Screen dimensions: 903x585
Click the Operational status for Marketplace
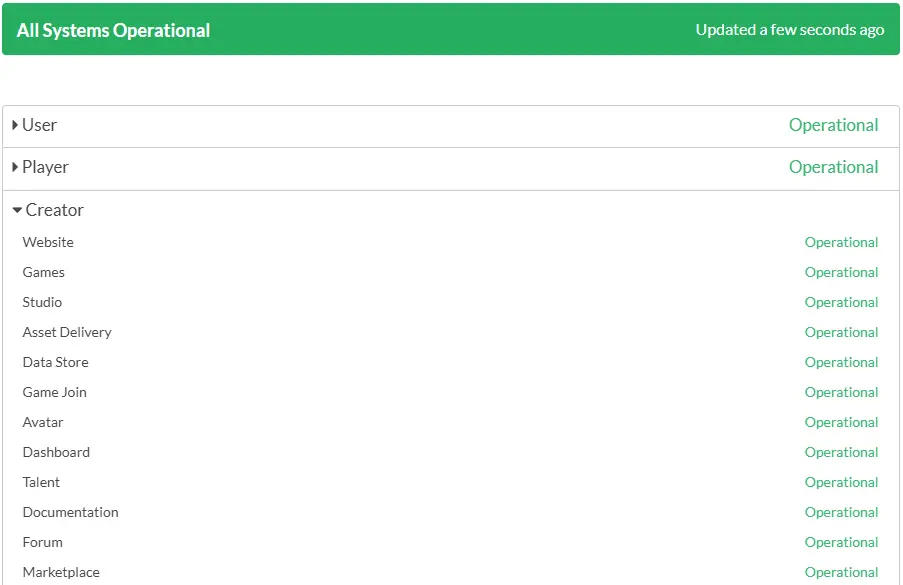pos(841,572)
